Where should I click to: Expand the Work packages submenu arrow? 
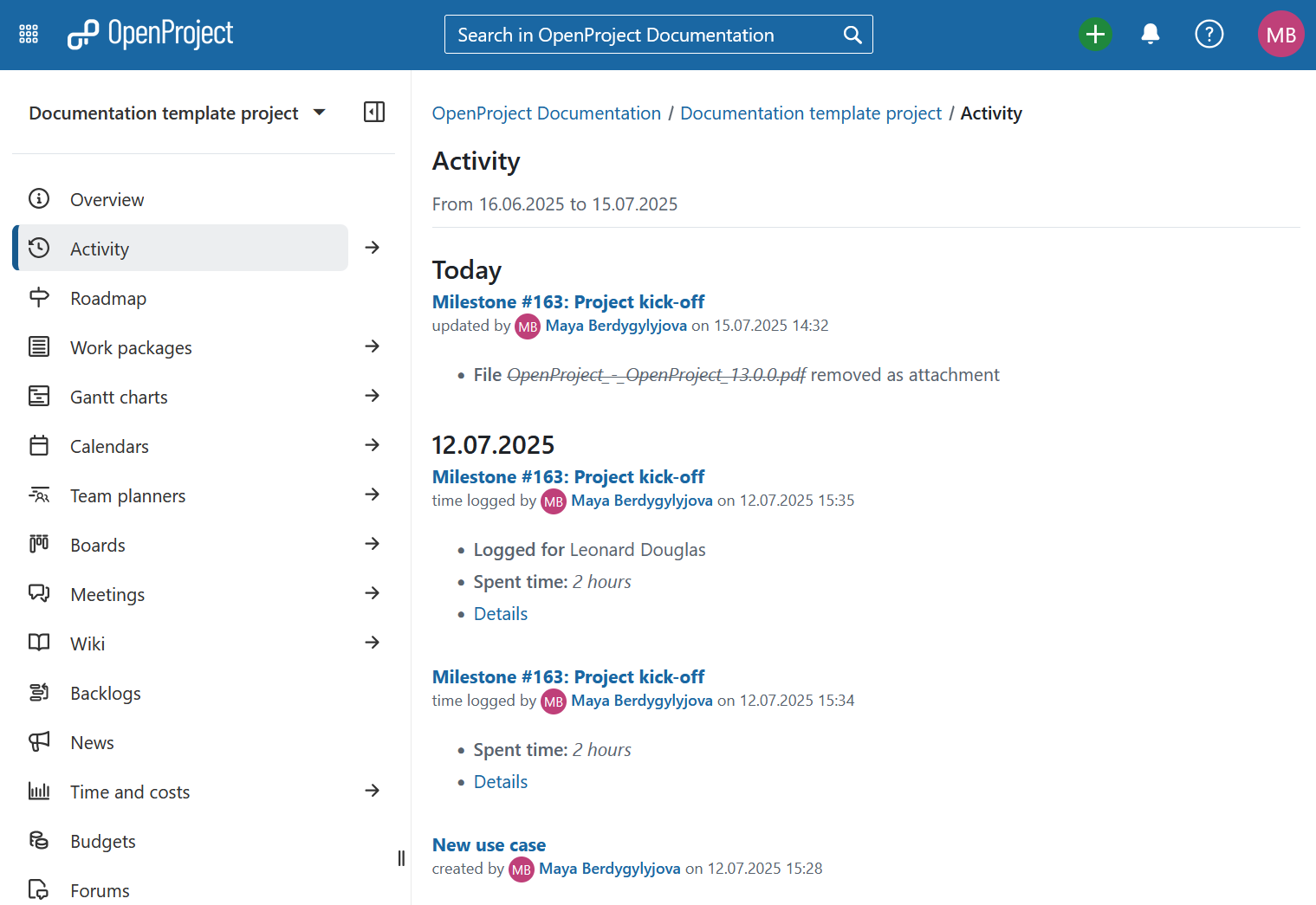pyautogui.click(x=373, y=346)
